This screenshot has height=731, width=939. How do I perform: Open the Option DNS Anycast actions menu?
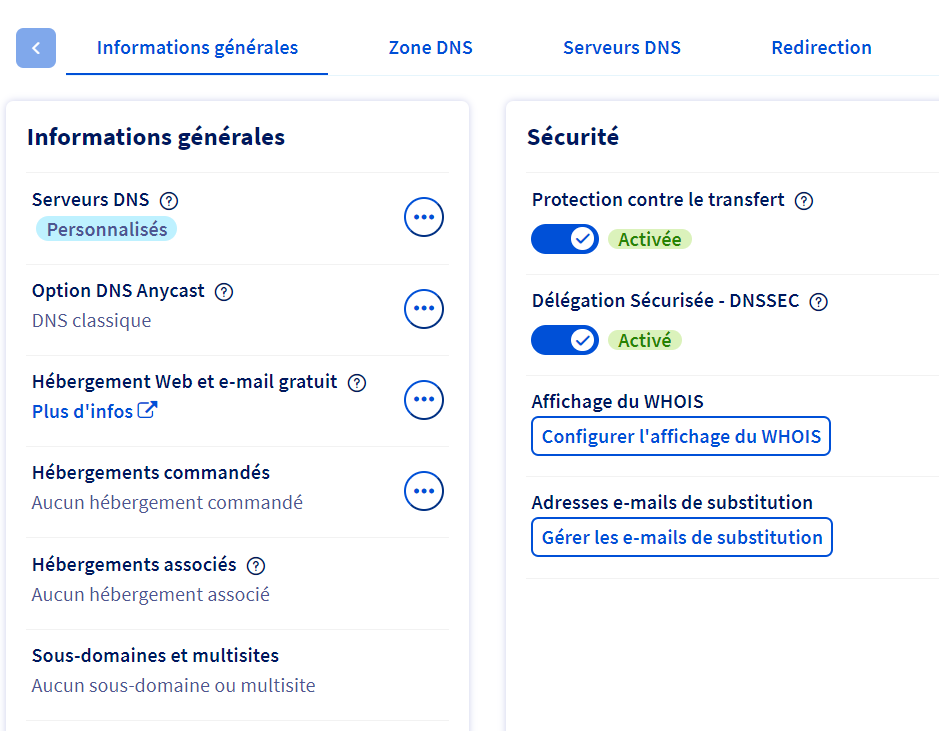click(424, 309)
